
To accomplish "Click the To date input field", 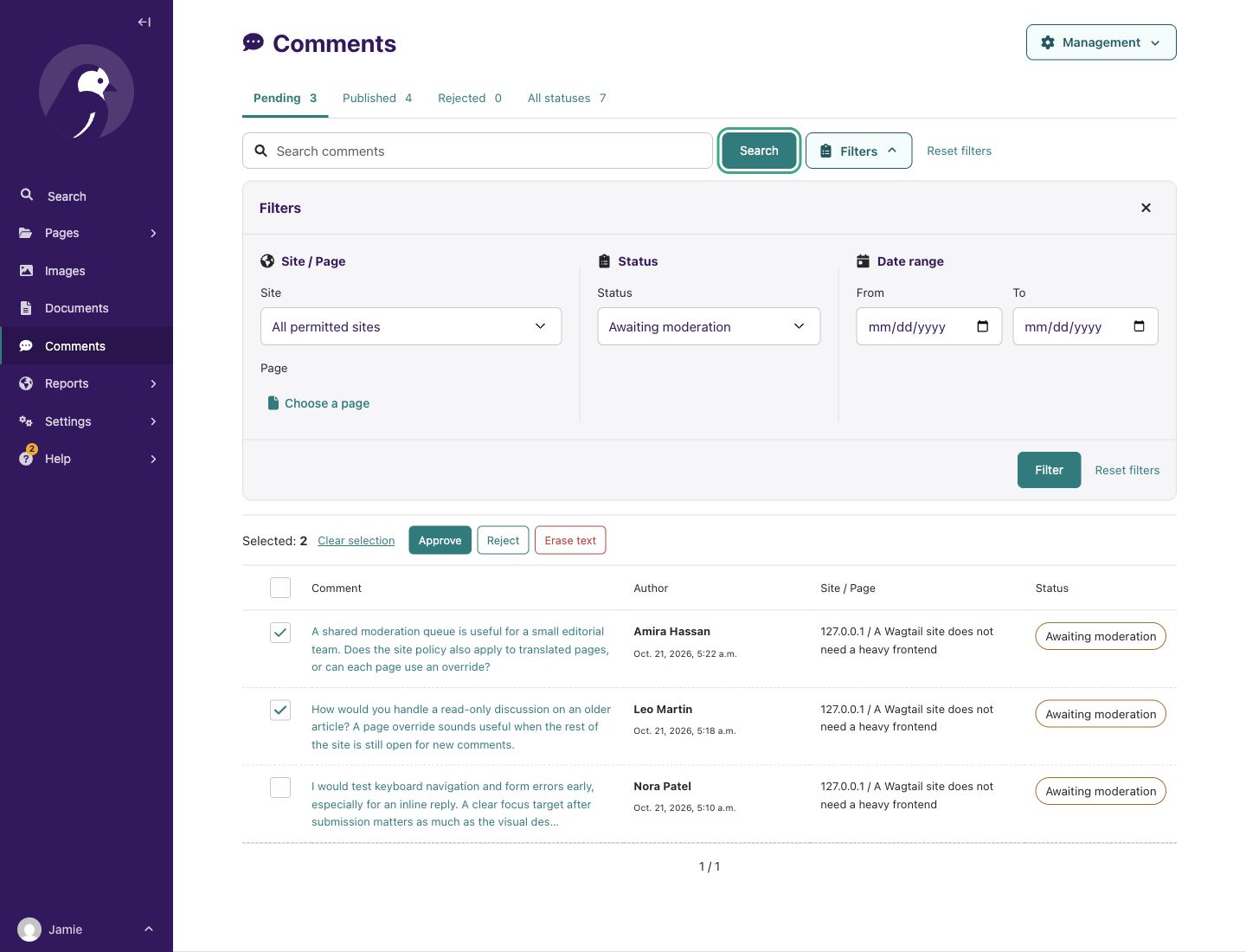I will (1085, 326).
